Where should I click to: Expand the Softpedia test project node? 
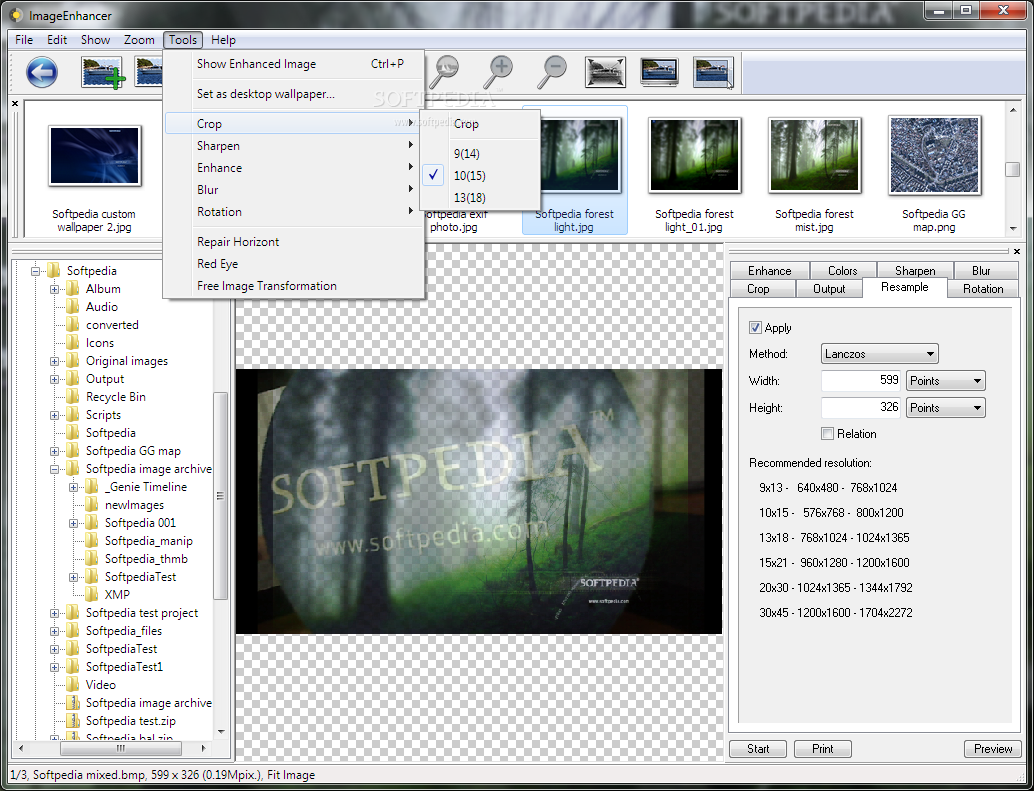click(x=55, y=613)
